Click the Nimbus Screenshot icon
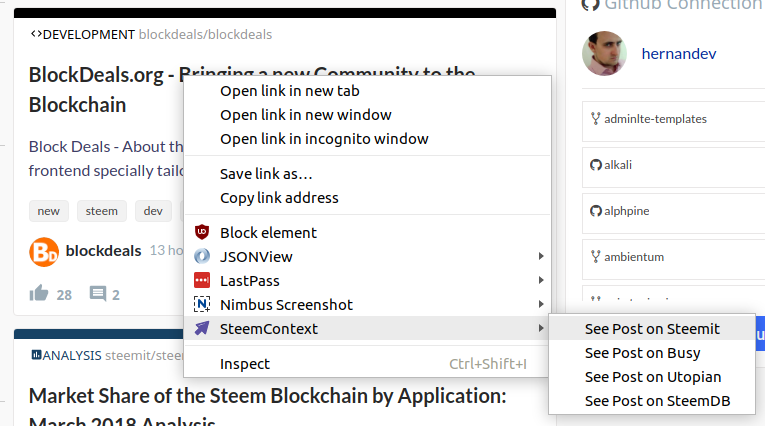The width and height of the screenshot is (765, 426). 202,305
